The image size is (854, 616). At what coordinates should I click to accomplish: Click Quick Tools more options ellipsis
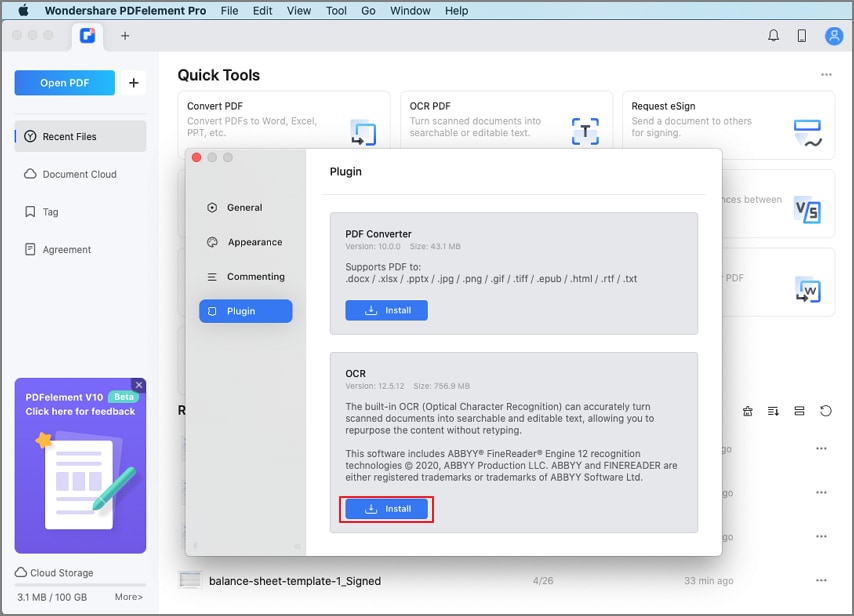[x=826, y=75]
